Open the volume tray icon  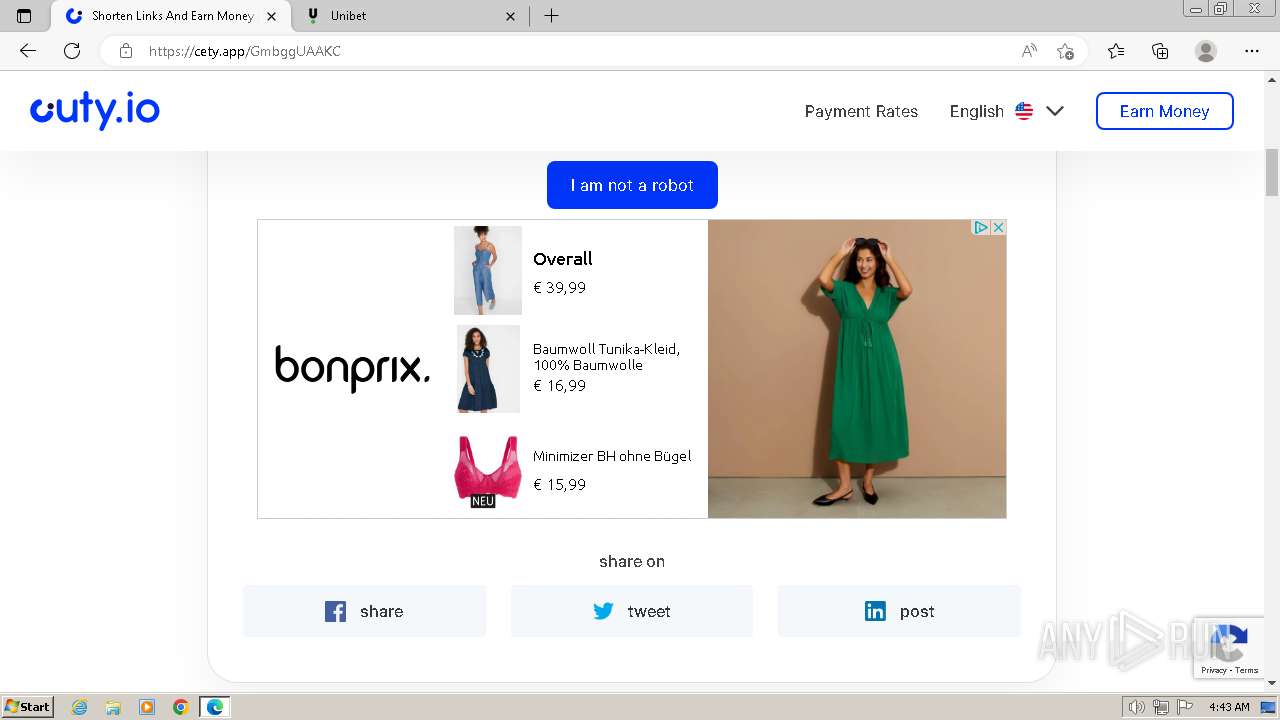(1137, 707)
